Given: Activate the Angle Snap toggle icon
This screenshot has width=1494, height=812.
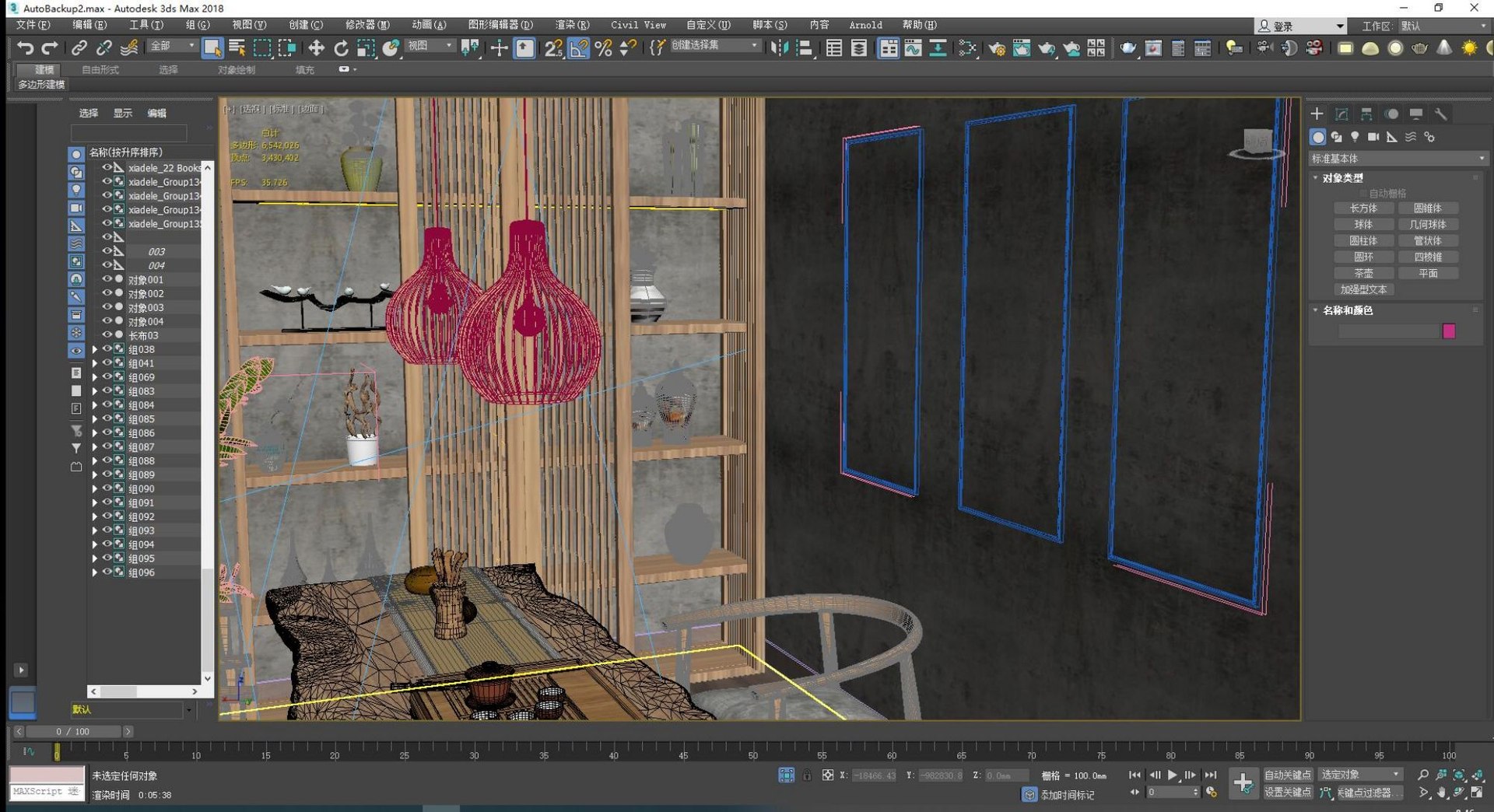Looking at the screenshot, I should (578, 48).
